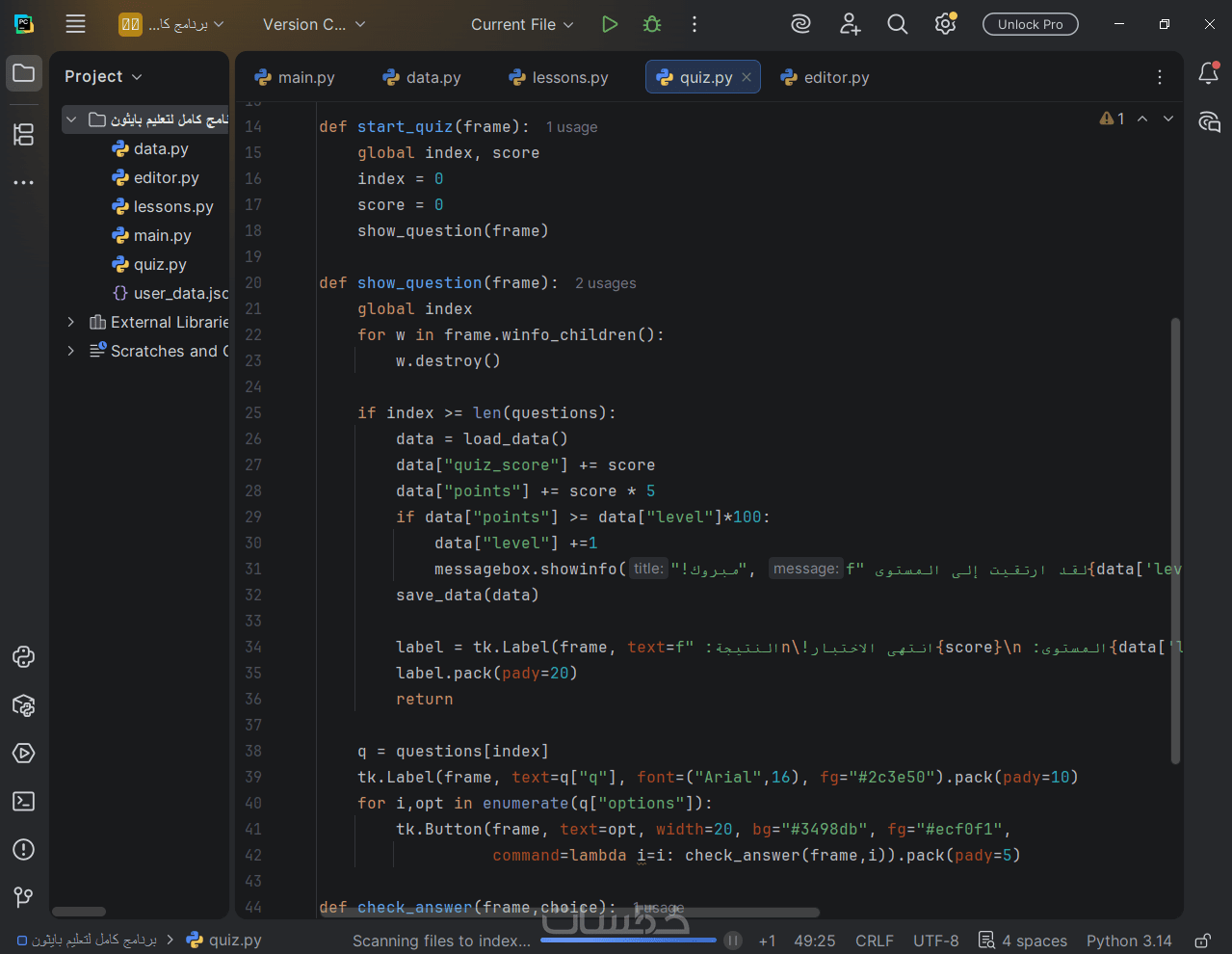The height and width of the screenshot is (954, 1232).
Task: Open IDE settings gear icon
Action: 945,24
